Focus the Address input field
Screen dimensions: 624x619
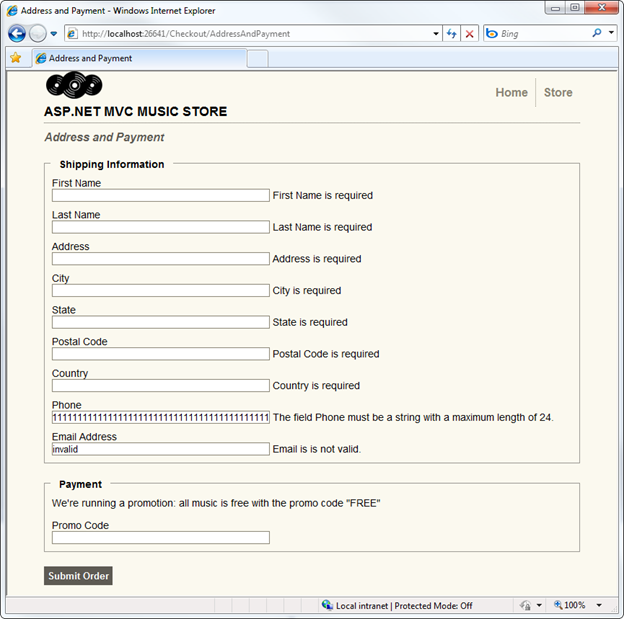tap(161, 259)
